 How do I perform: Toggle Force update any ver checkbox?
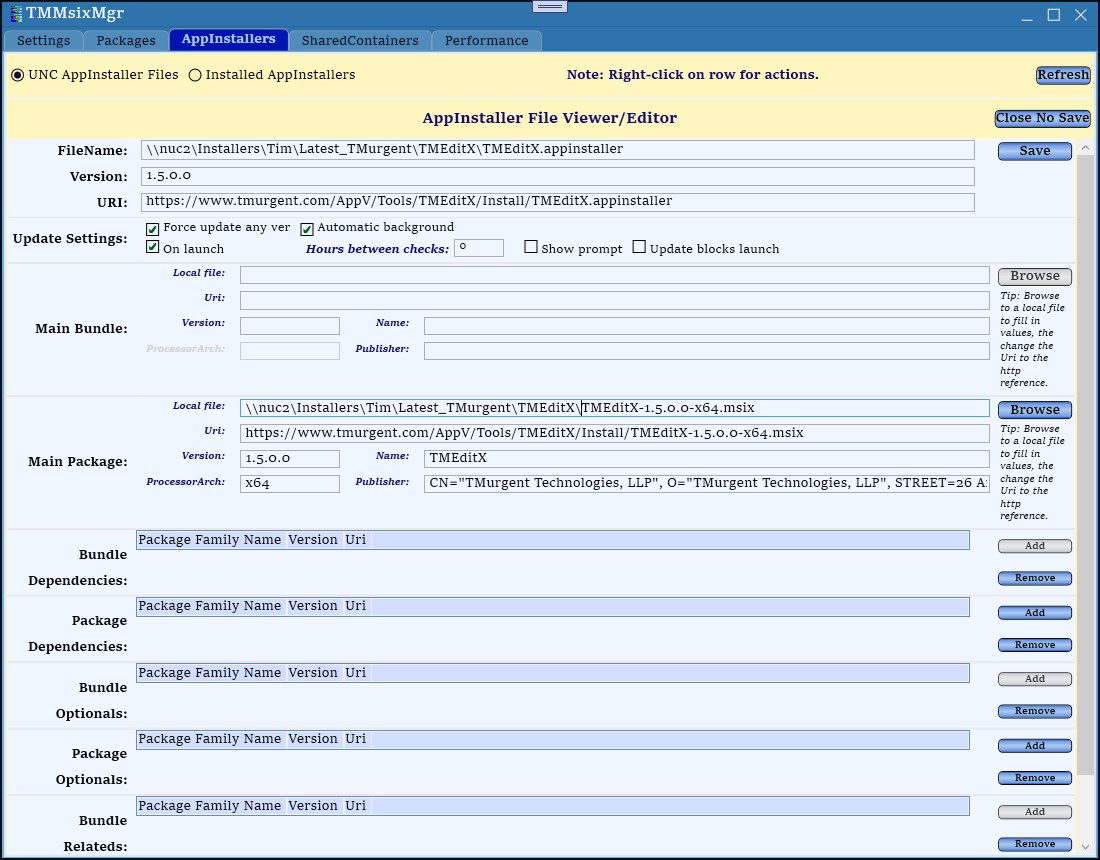click(153, 229)
